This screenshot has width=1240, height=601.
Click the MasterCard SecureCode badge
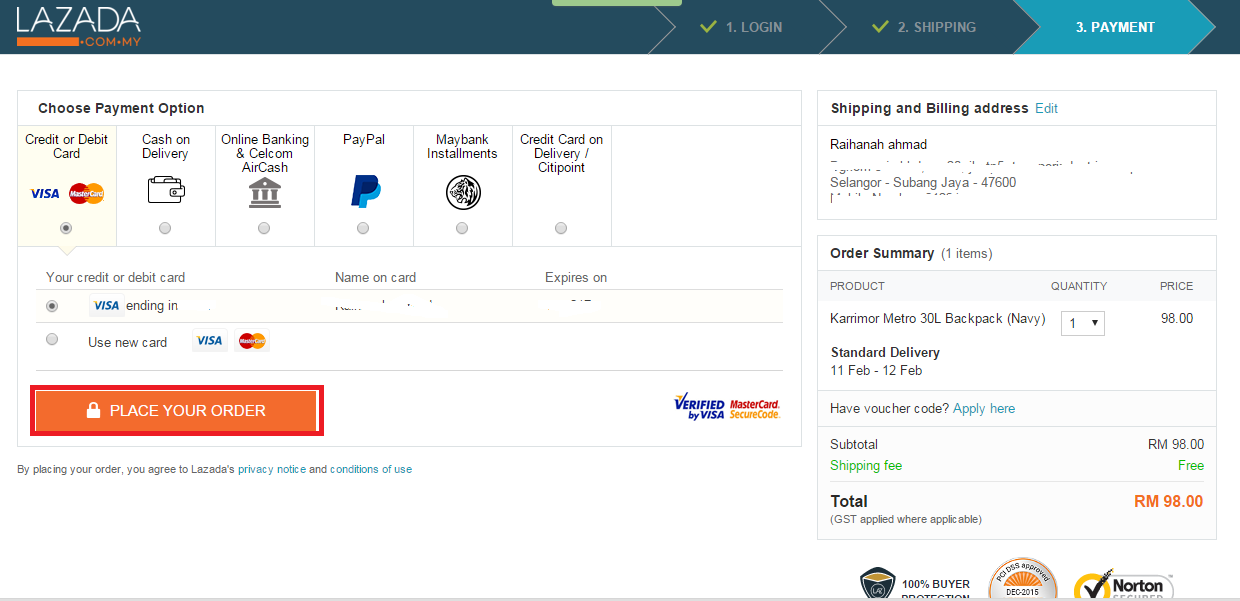[x=754, y=408]
